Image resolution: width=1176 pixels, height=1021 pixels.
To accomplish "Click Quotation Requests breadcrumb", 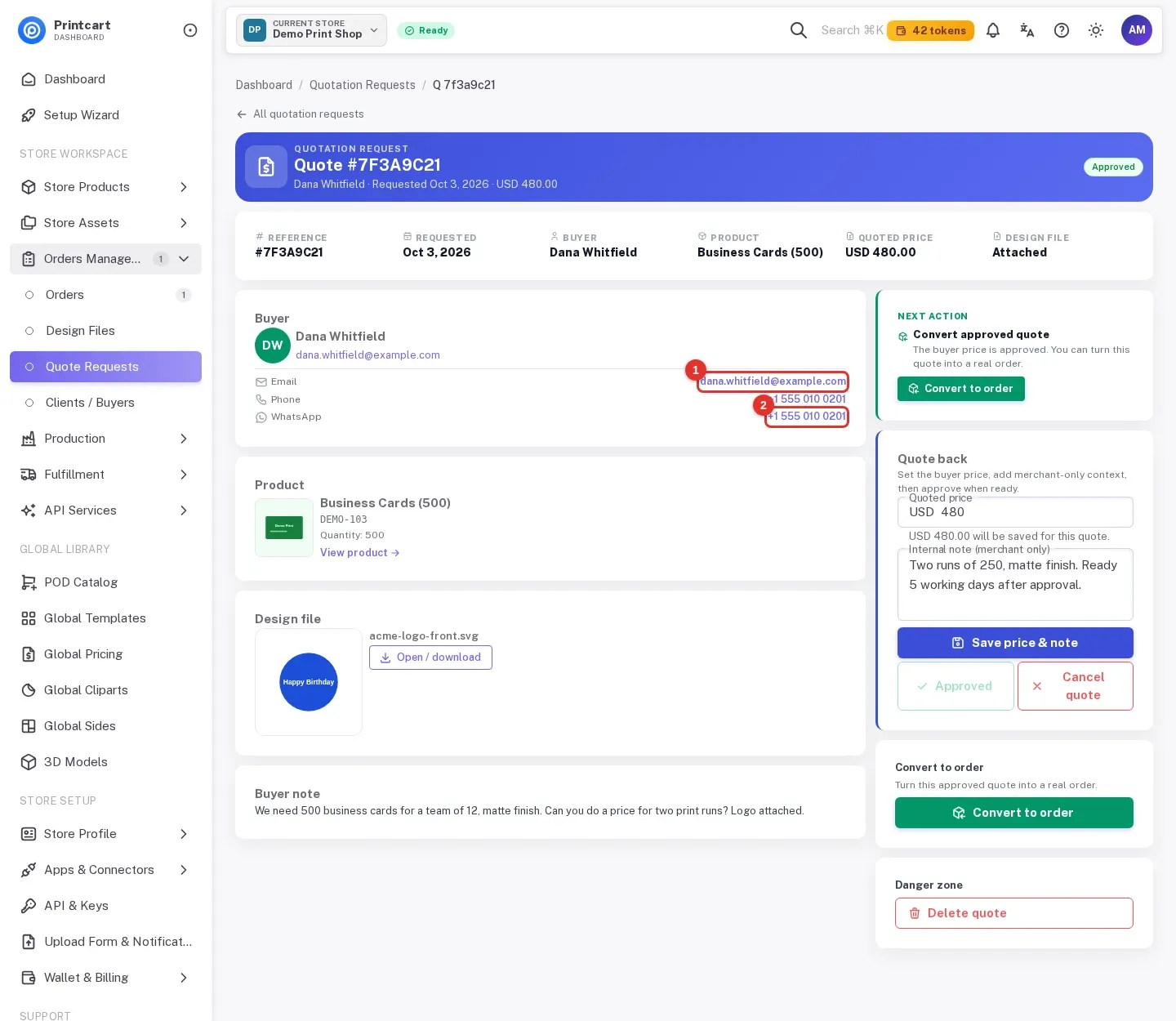I will pyautogui.click(x=362, y=85).
